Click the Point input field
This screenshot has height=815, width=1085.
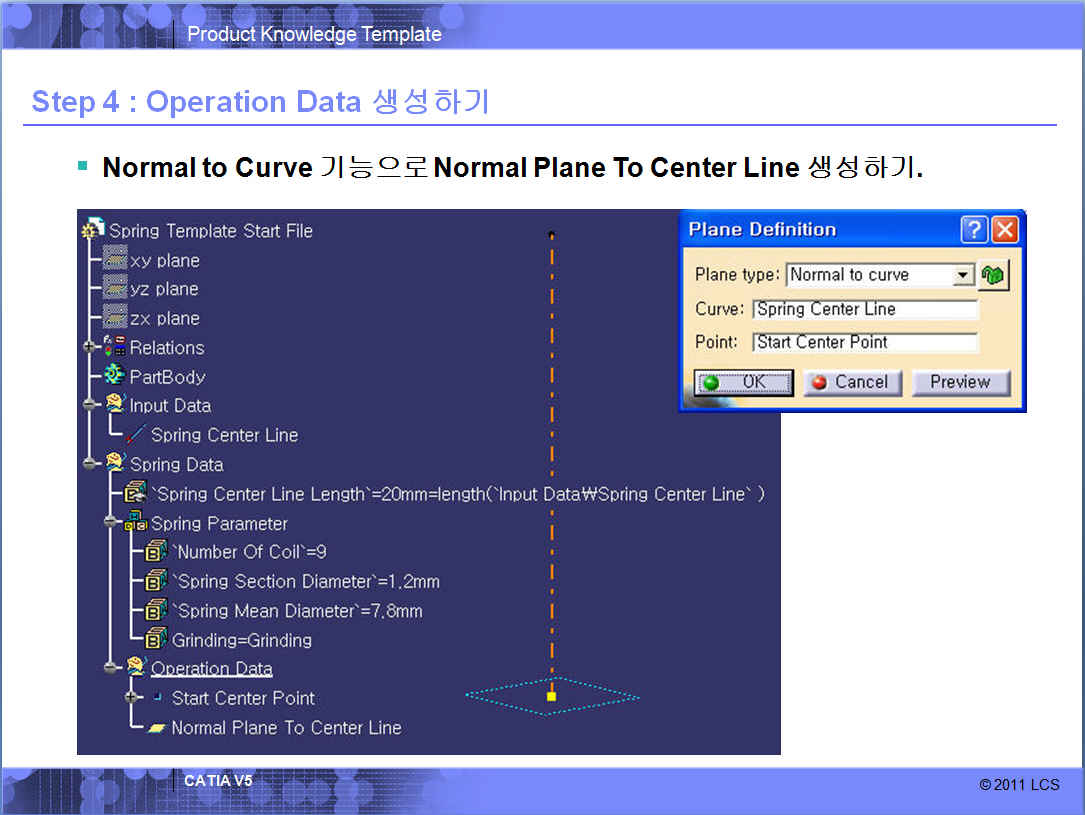tap(864, 342)
